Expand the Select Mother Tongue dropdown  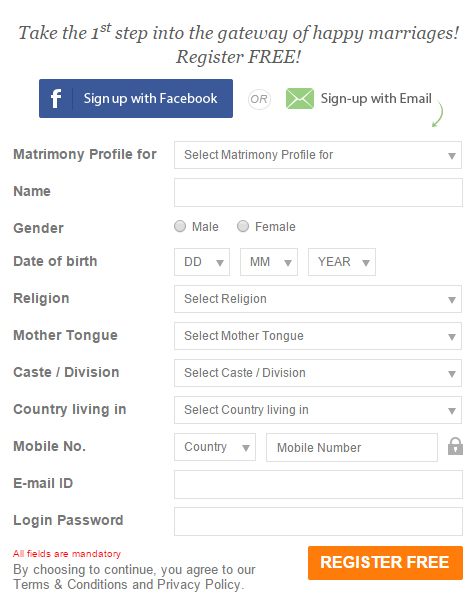318,336
